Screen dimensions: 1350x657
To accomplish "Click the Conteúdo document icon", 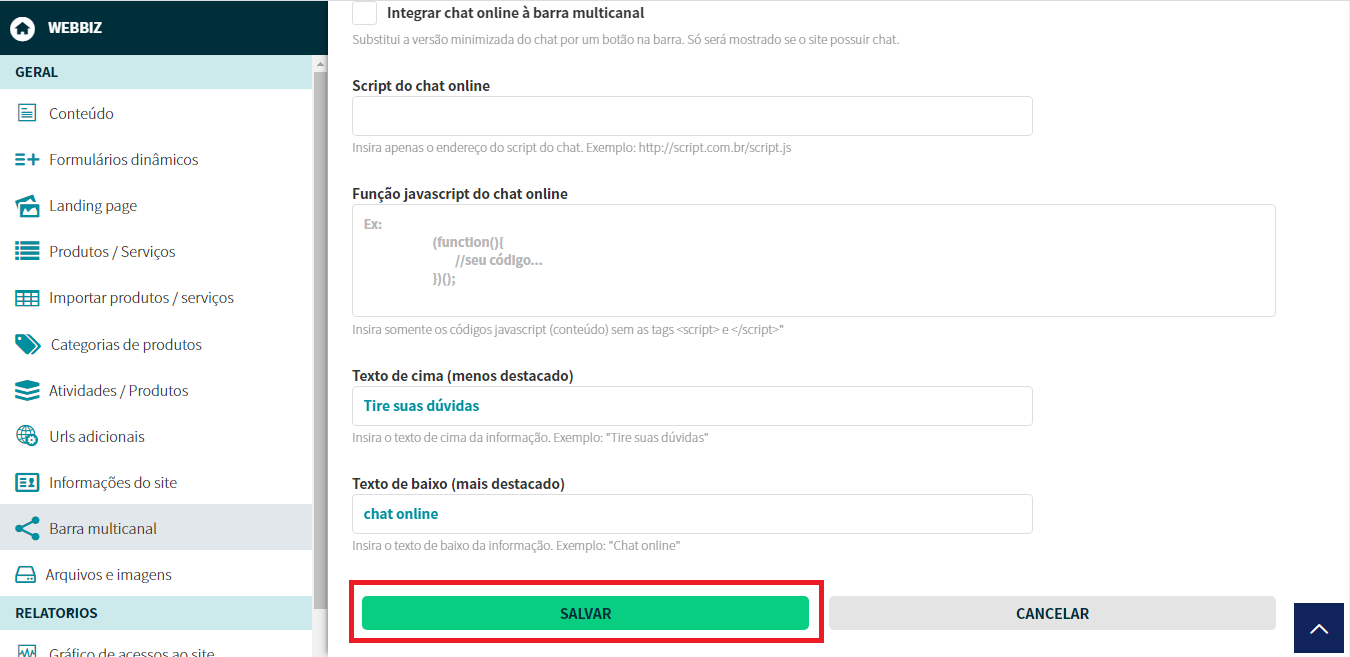I will click(27, 113).
